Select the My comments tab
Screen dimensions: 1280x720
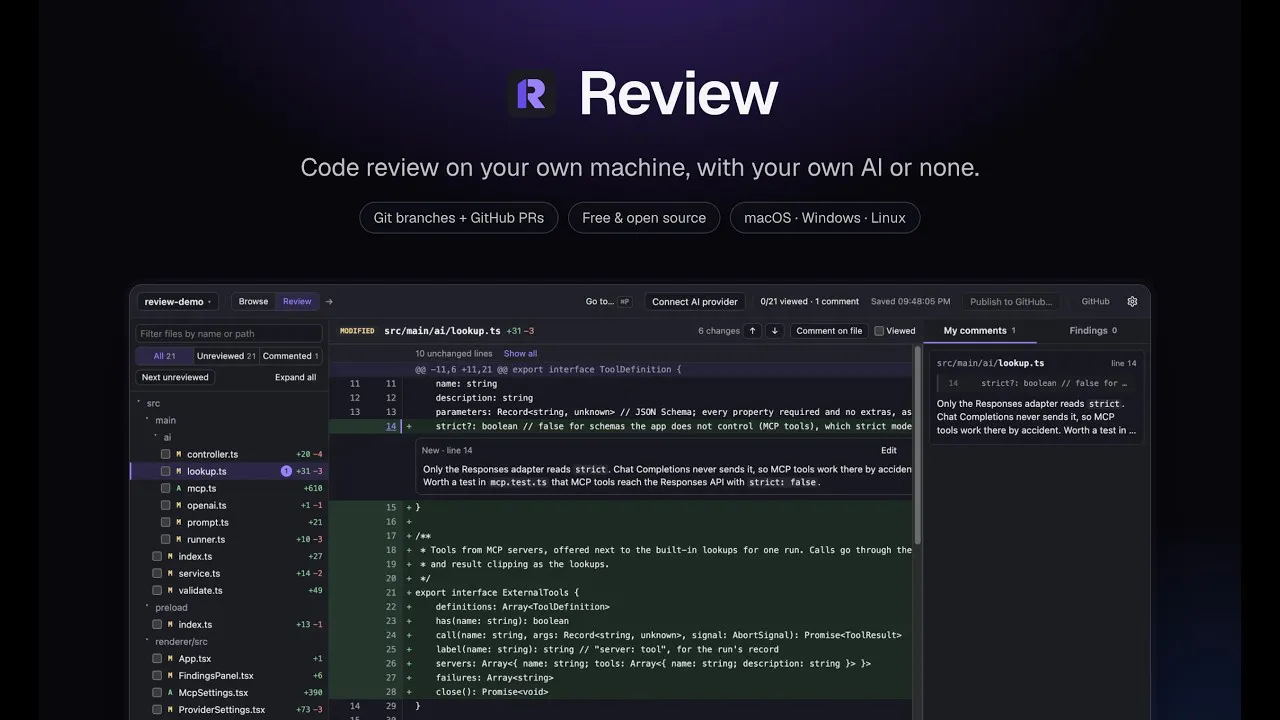980,331
